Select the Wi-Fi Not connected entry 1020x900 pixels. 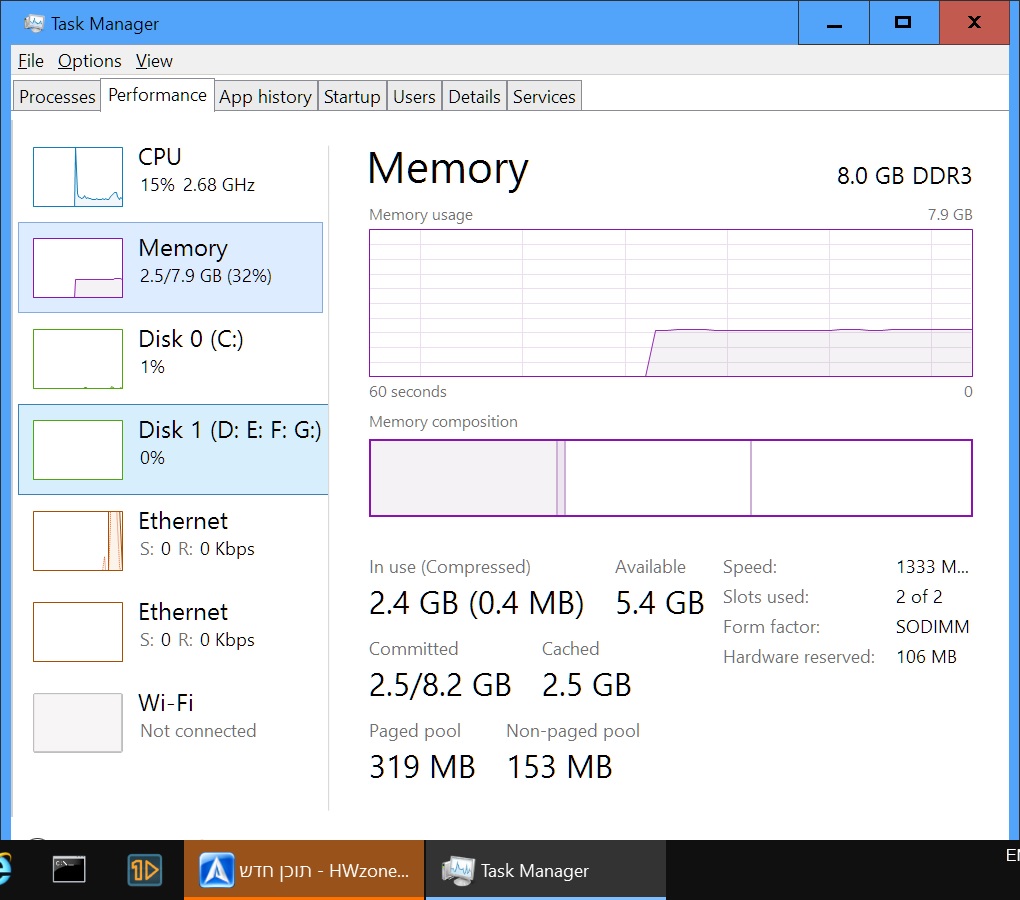[x=170, y=722]
